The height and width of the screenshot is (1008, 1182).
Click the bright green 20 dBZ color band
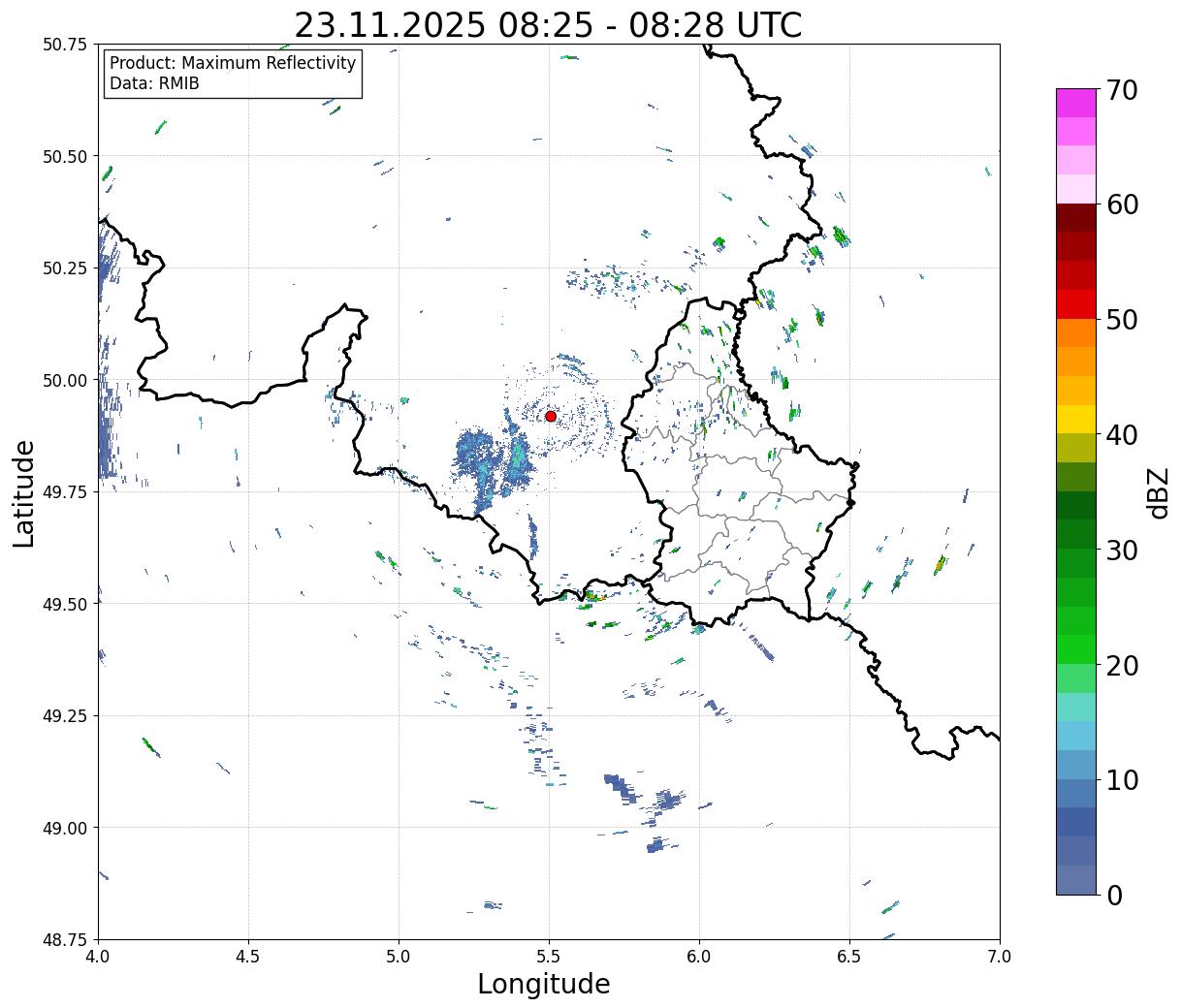pos(1076,649)
